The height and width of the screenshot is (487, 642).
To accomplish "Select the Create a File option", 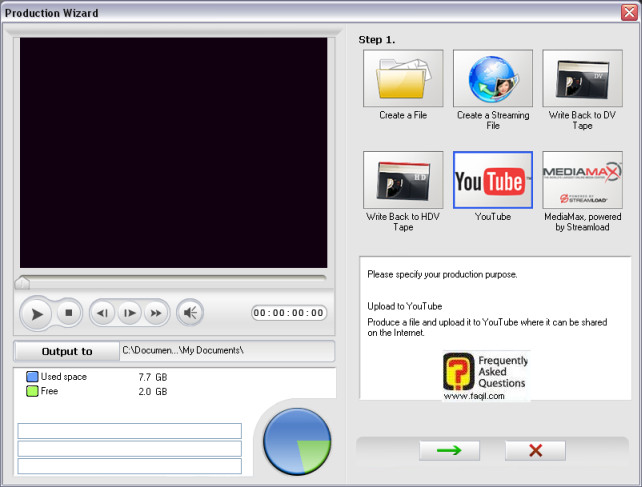I will coord(403,78).
